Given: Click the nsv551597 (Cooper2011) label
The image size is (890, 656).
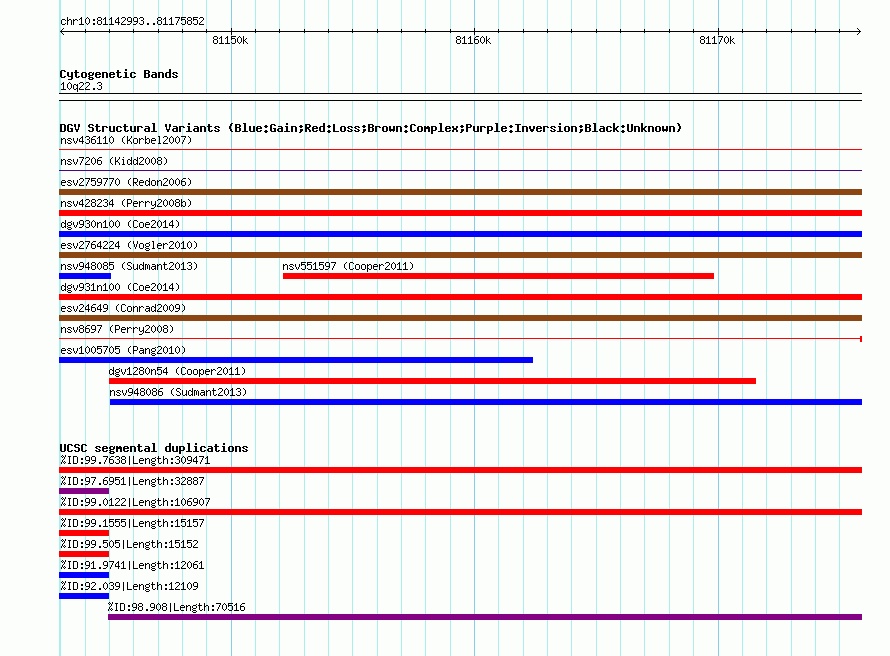Looking at the screenshot, I should (348, 266).
